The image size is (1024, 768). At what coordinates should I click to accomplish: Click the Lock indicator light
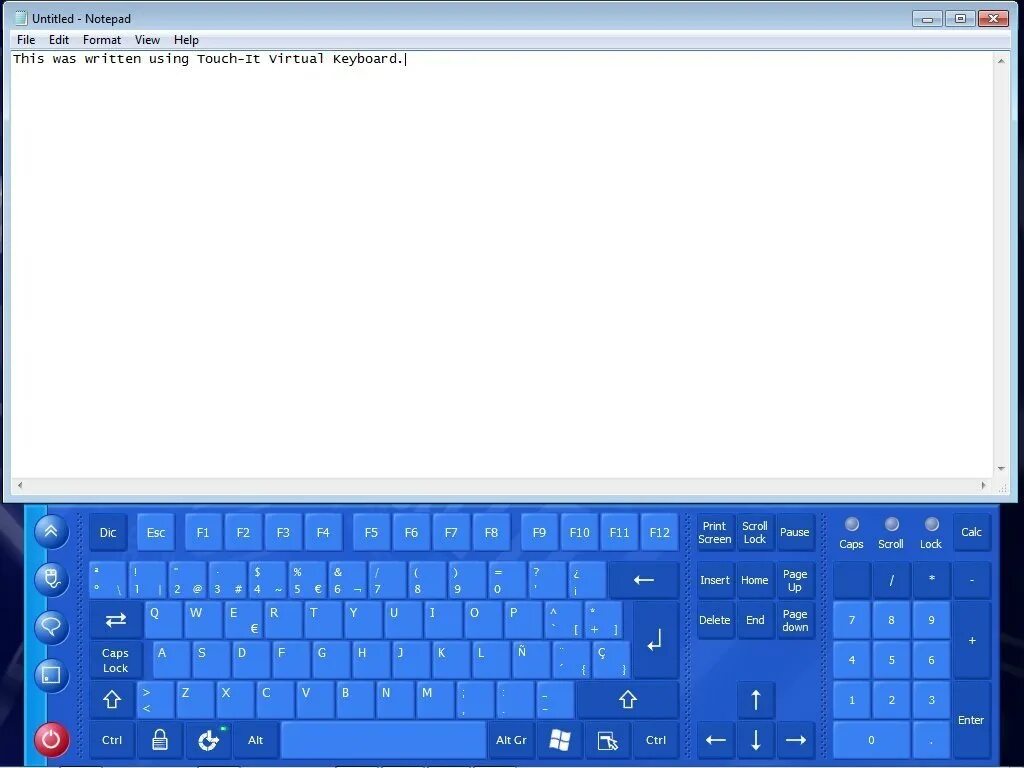[x=931, y=524]
